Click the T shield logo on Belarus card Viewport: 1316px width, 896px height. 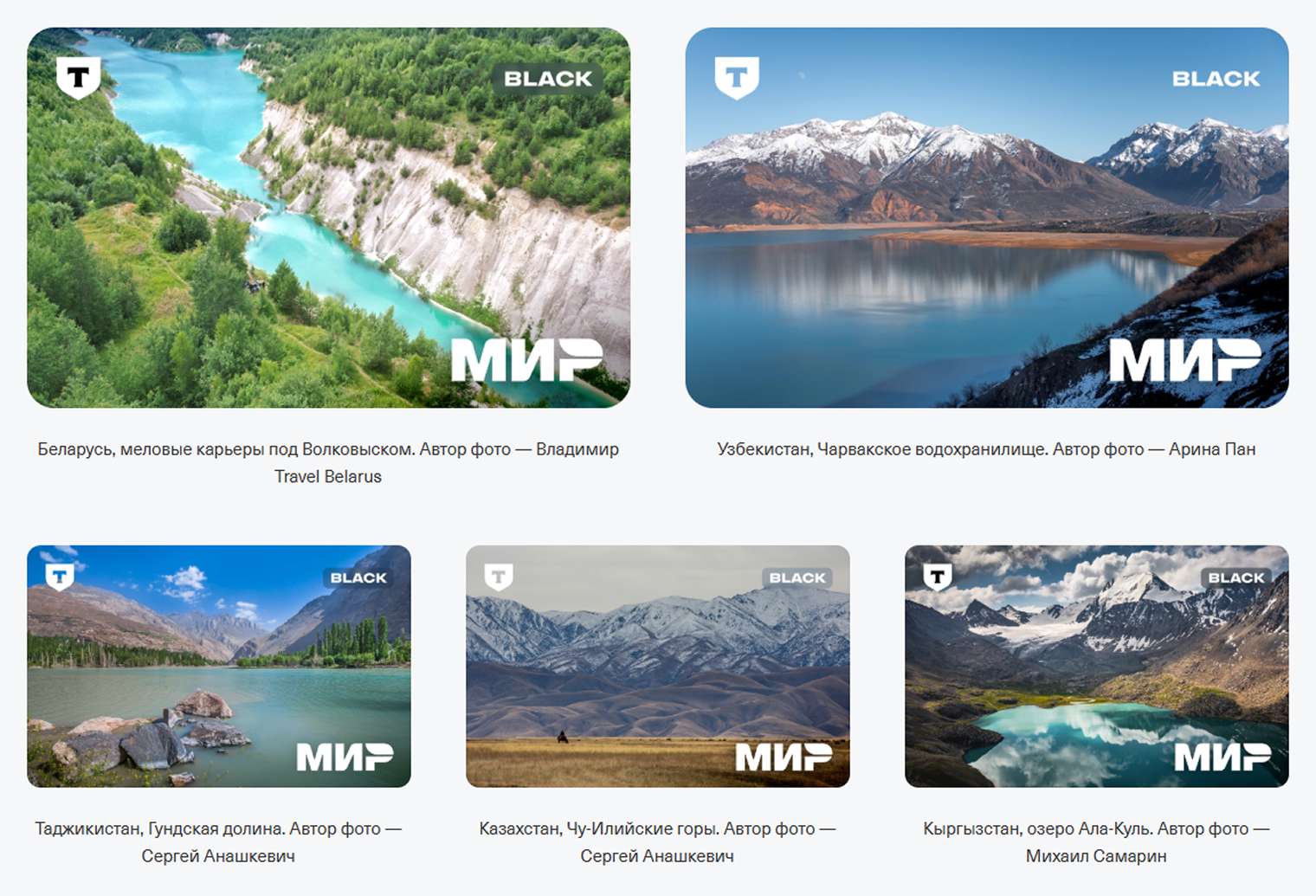(79, 78)
